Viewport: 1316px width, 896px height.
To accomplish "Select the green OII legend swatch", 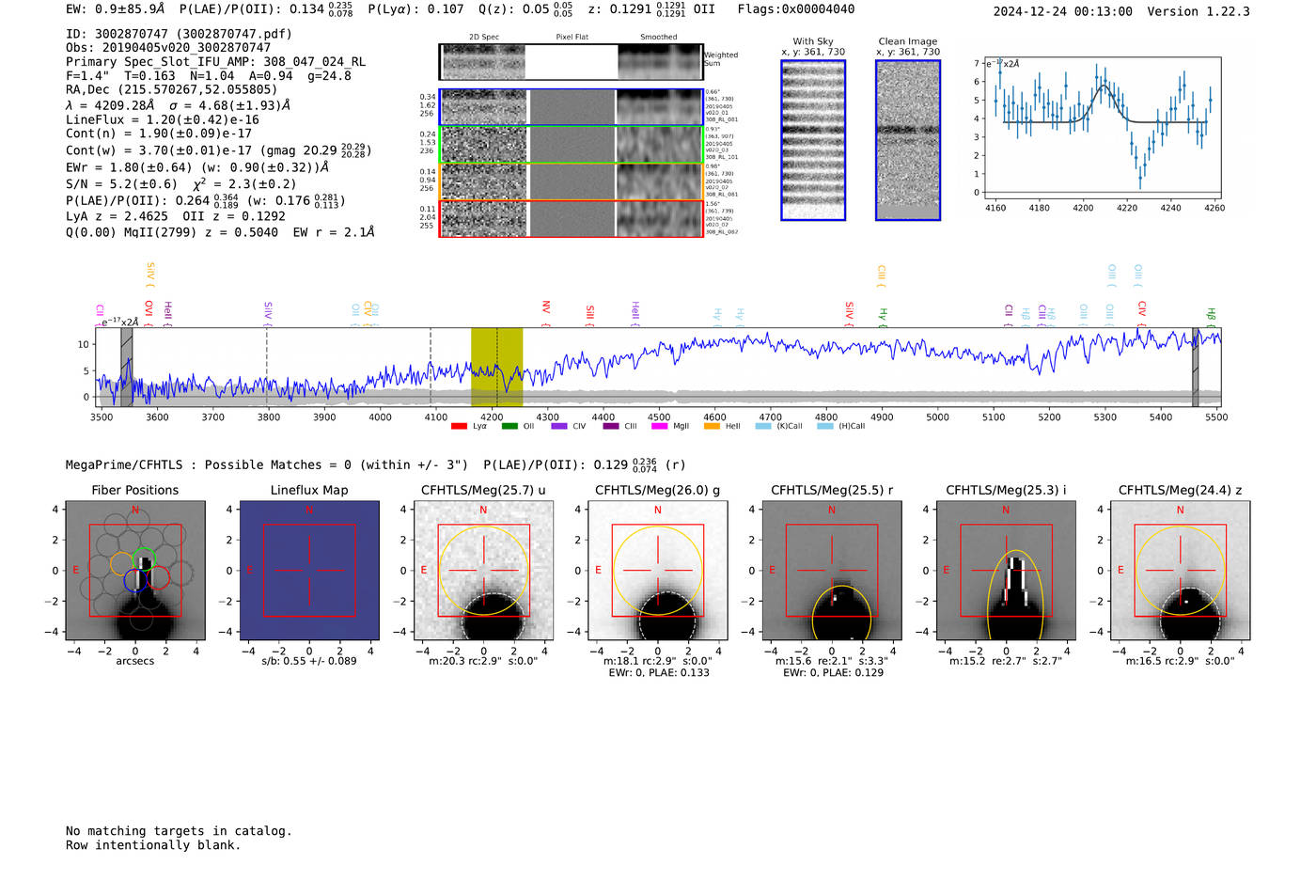I will tap(509, 427).
